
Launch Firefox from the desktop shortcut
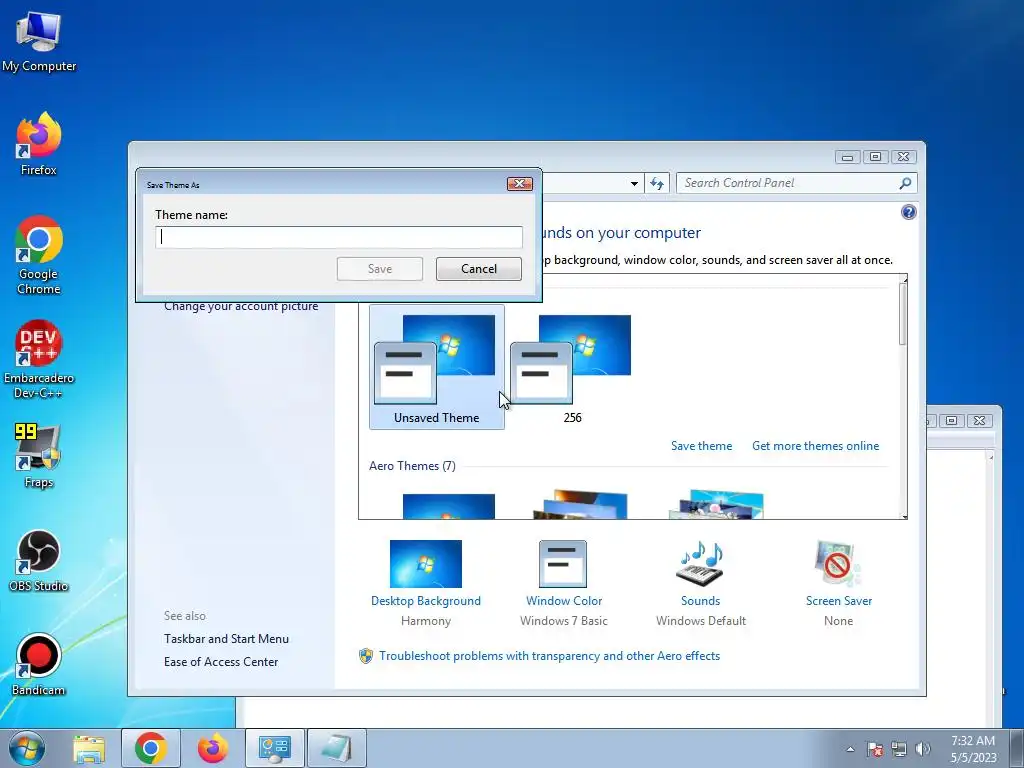(39, 144)
